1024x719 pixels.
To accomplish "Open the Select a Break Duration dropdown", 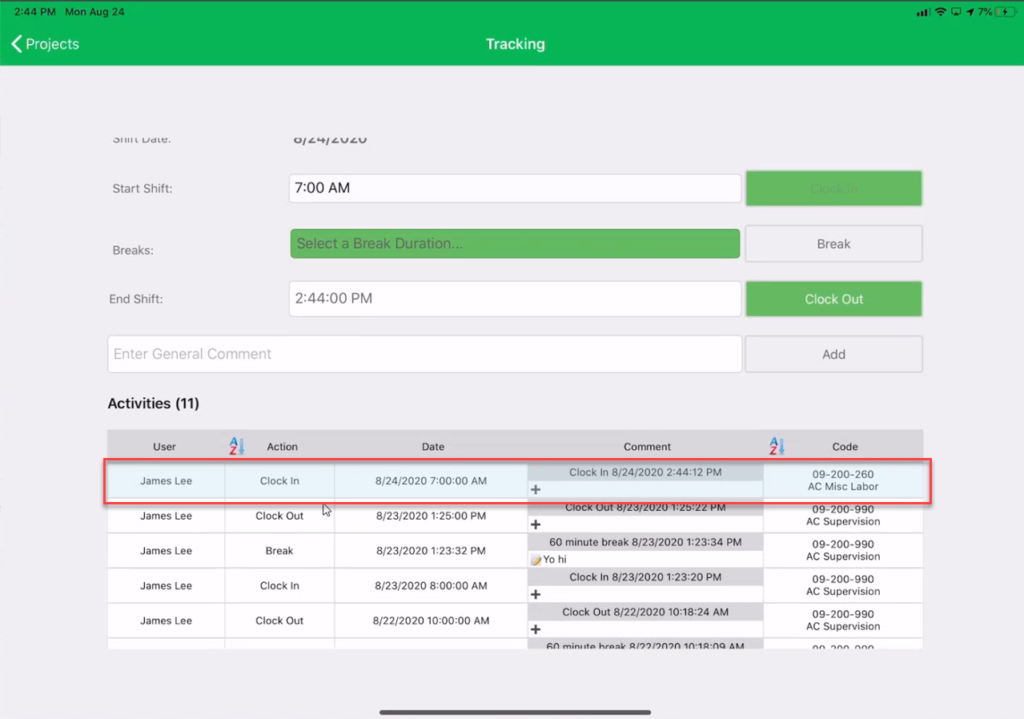I will pyautogui.click(x=514, y=243).
